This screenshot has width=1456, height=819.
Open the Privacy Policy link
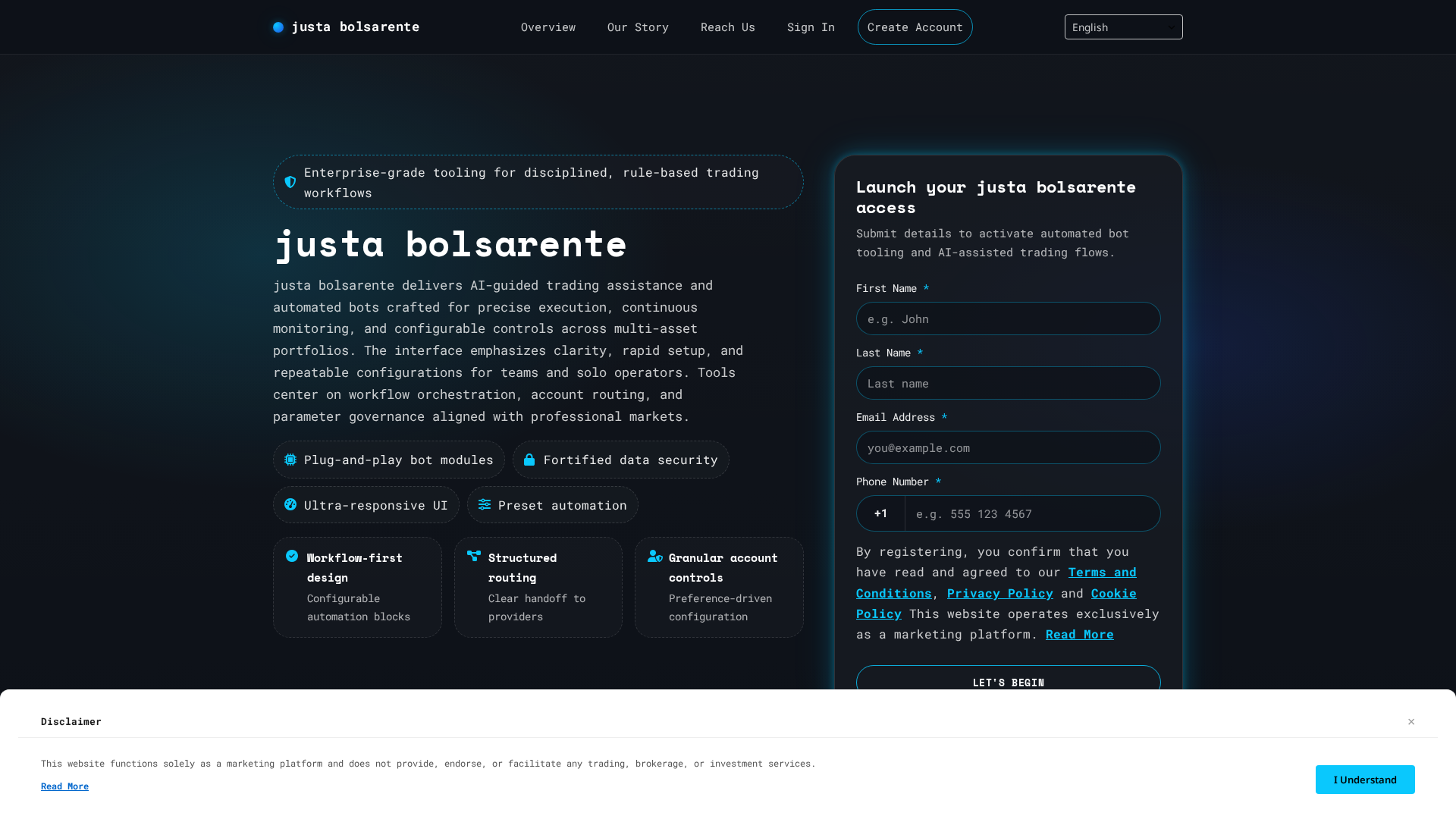point(999,593)
